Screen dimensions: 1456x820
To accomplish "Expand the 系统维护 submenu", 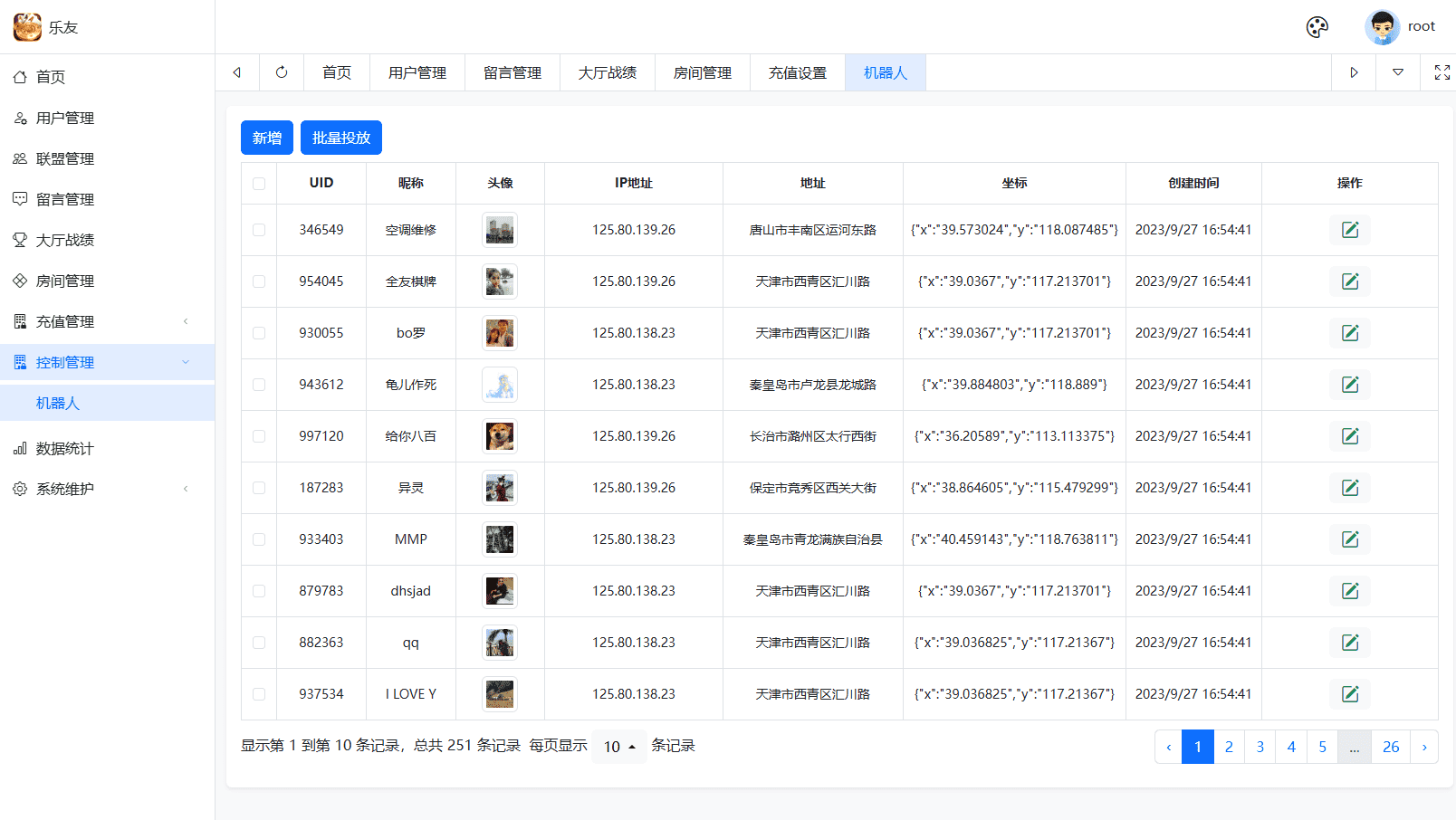I will click(x=64, y=489).
